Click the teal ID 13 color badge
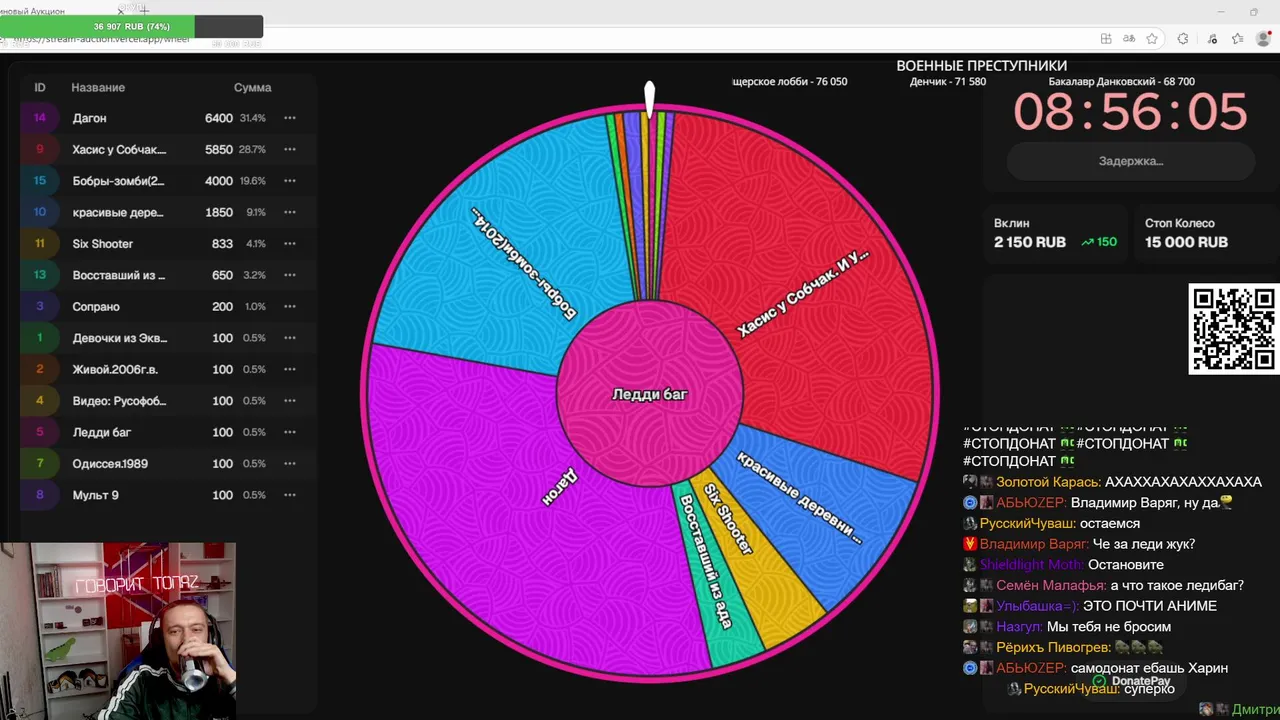Screen dimensions: 1280x720 pos(40,275)
